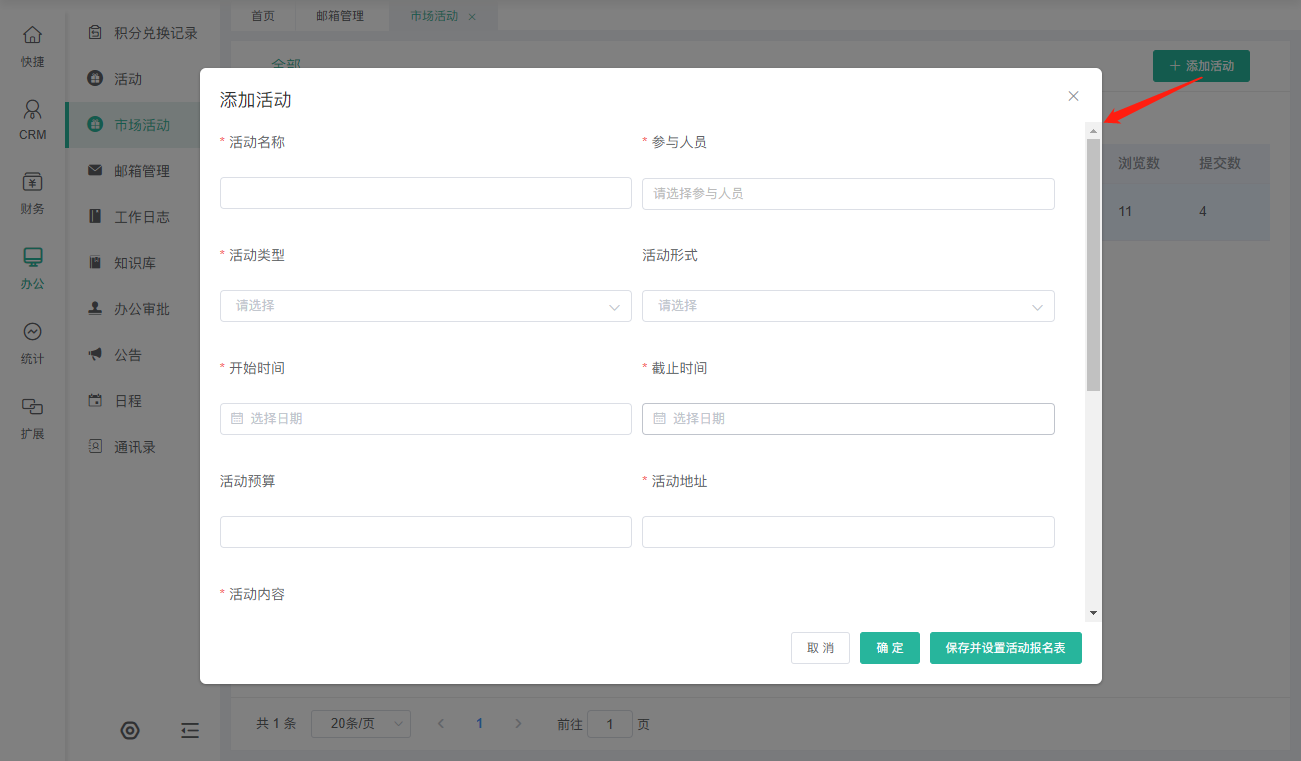Open 工作日志 in the side menu
This screenshot has height=761, width=1301.
point(142,217)
